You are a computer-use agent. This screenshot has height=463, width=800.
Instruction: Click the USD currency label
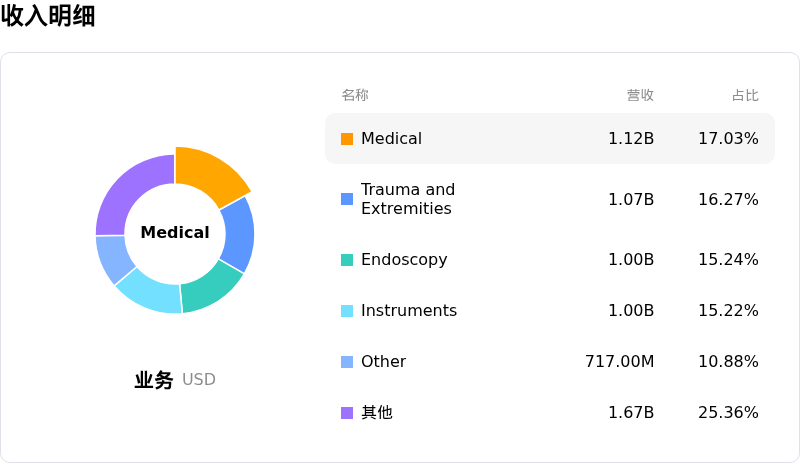pos(199,380)
